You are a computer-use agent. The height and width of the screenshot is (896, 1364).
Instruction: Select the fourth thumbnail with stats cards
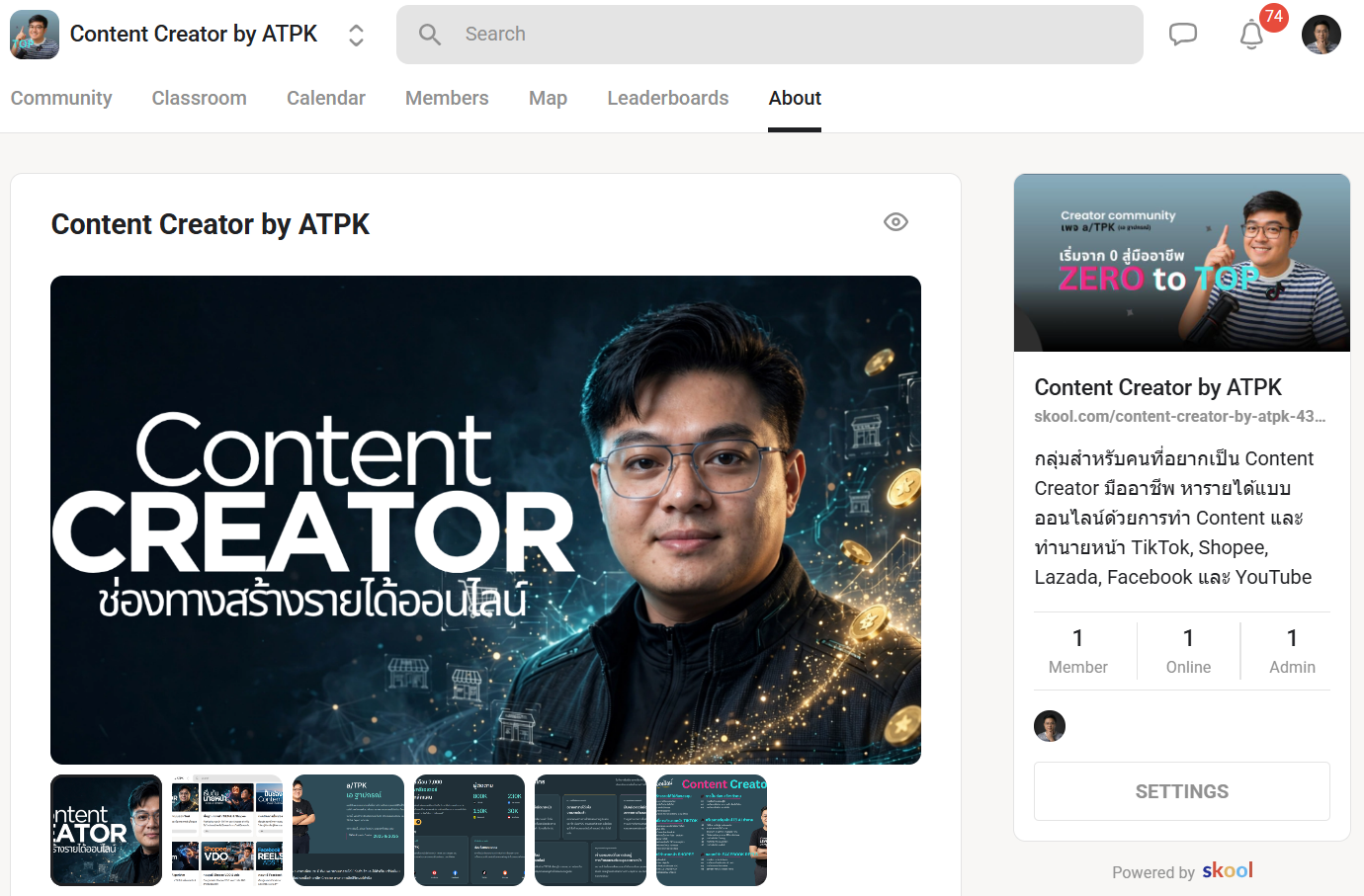coord(469,830)
